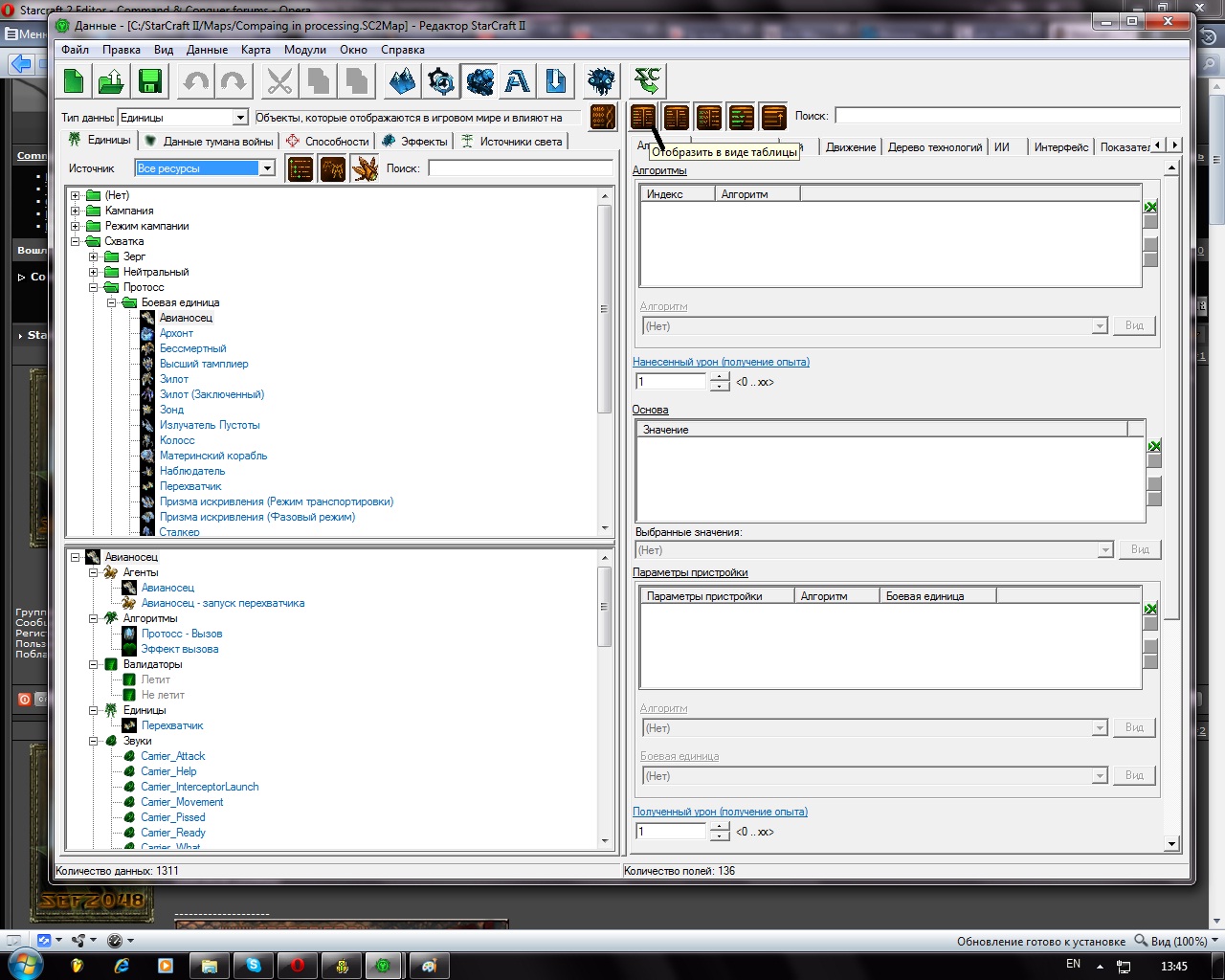
Task: Open Internet Explorer from the taskbar
Action: (122, 966)
